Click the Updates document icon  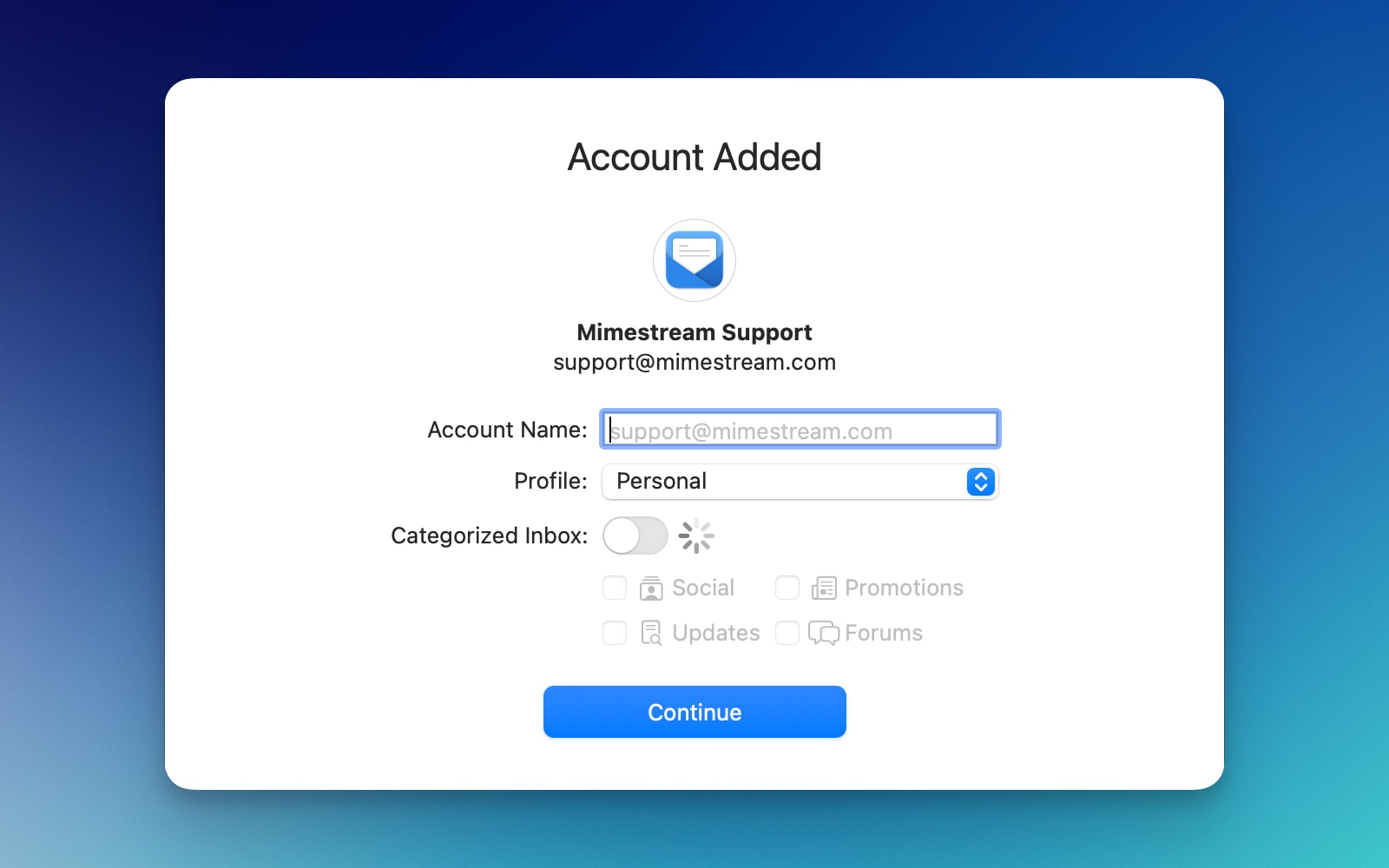[651, 633]
